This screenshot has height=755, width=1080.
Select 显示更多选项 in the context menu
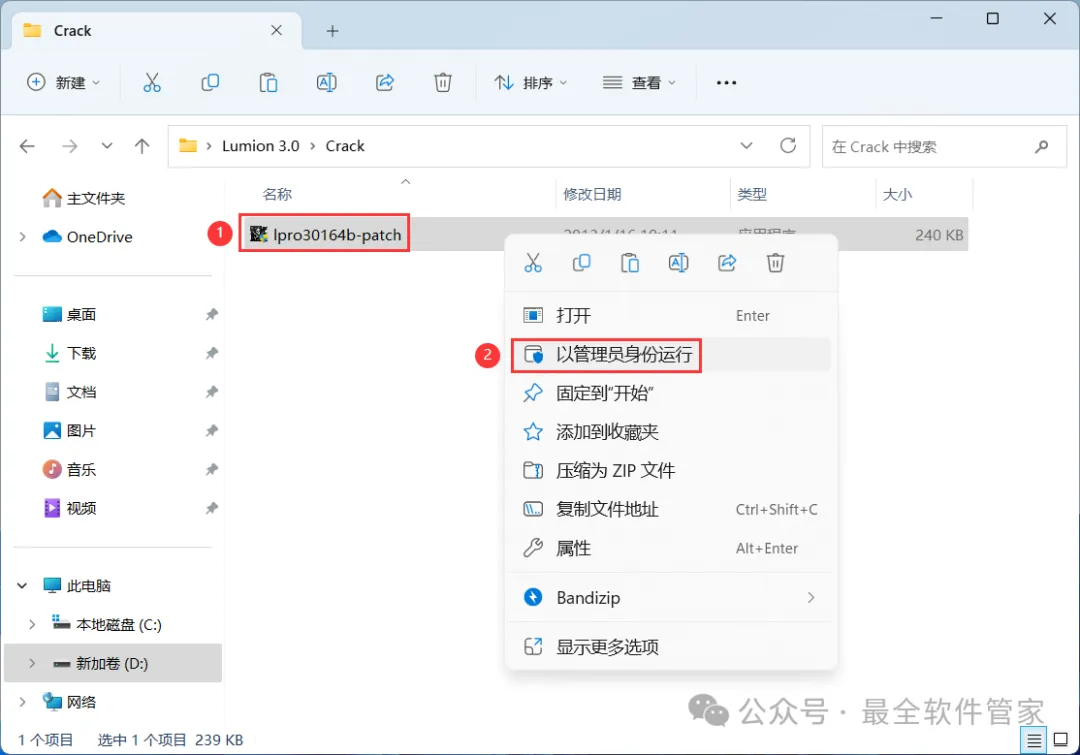coord(671,647)
